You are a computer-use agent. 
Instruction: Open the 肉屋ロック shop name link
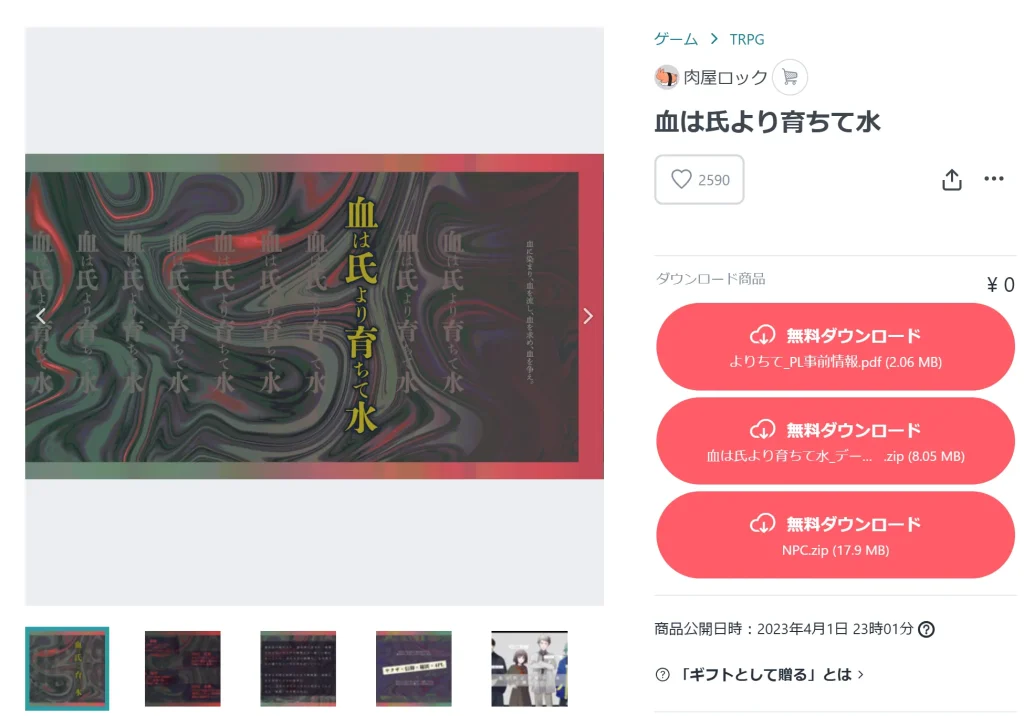pos(725,77)
